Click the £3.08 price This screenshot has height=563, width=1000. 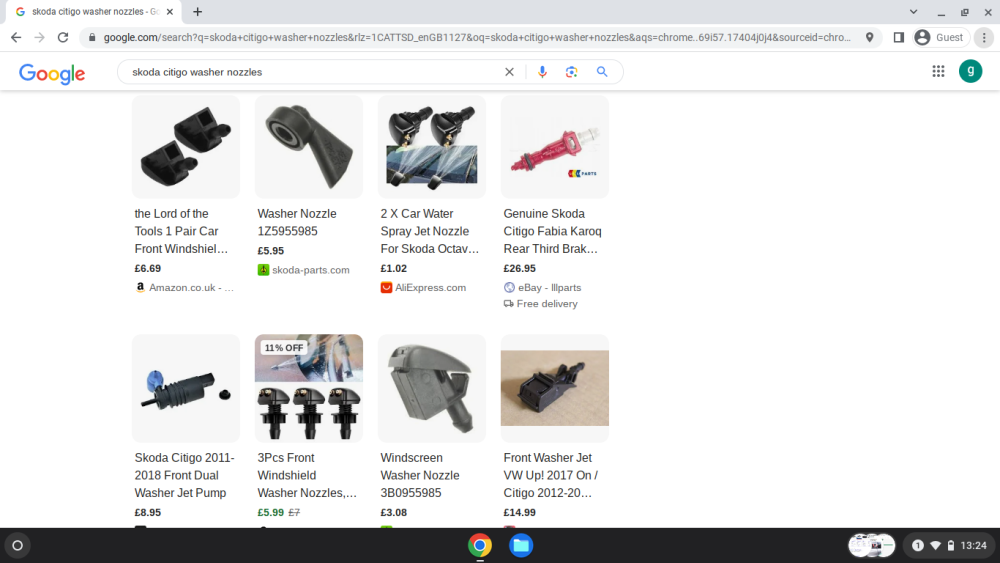393,513
